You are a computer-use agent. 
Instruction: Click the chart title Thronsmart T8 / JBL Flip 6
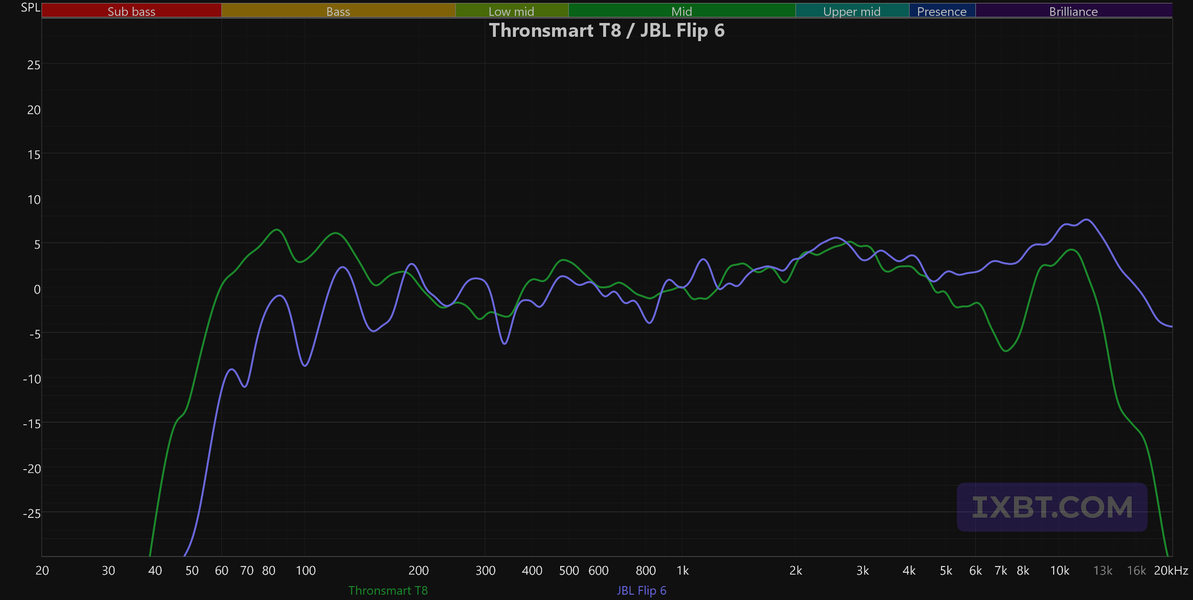606,30
